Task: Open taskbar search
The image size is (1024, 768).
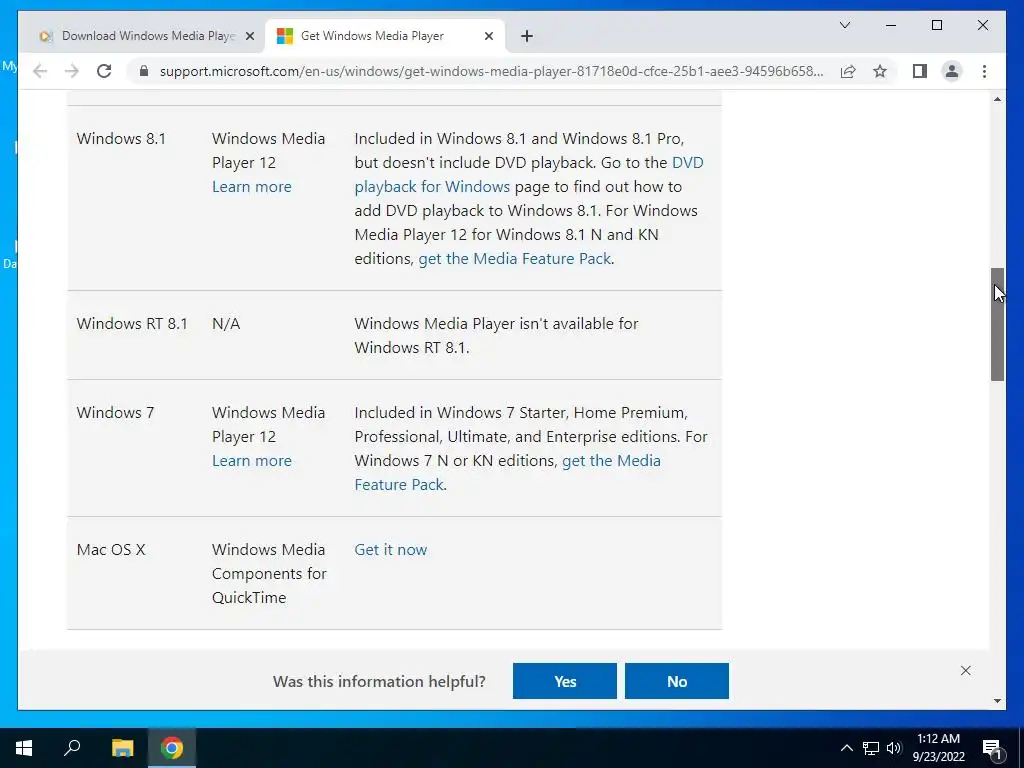Action: pos(72,748)
